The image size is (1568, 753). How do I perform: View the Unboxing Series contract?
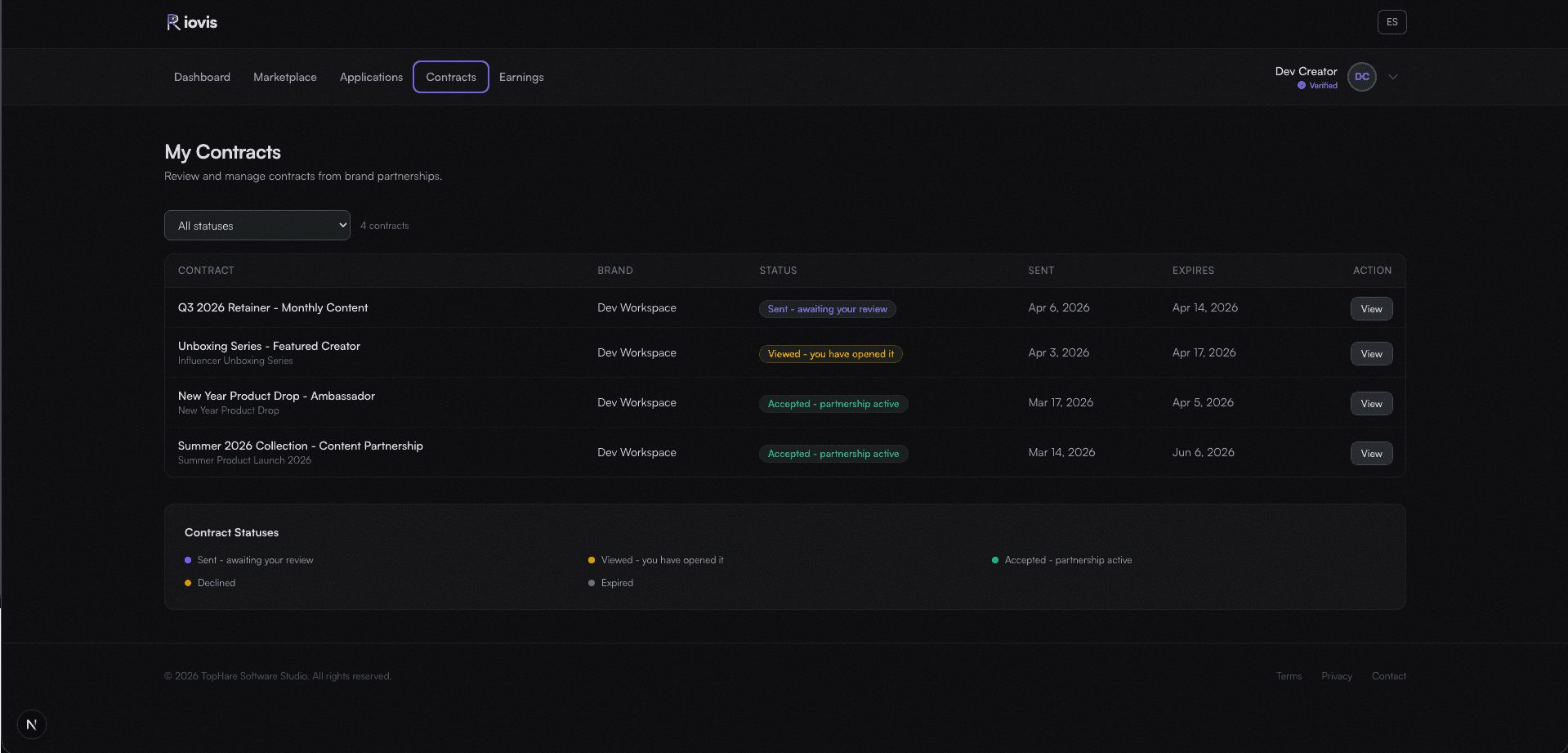[x=1371, y=354]
